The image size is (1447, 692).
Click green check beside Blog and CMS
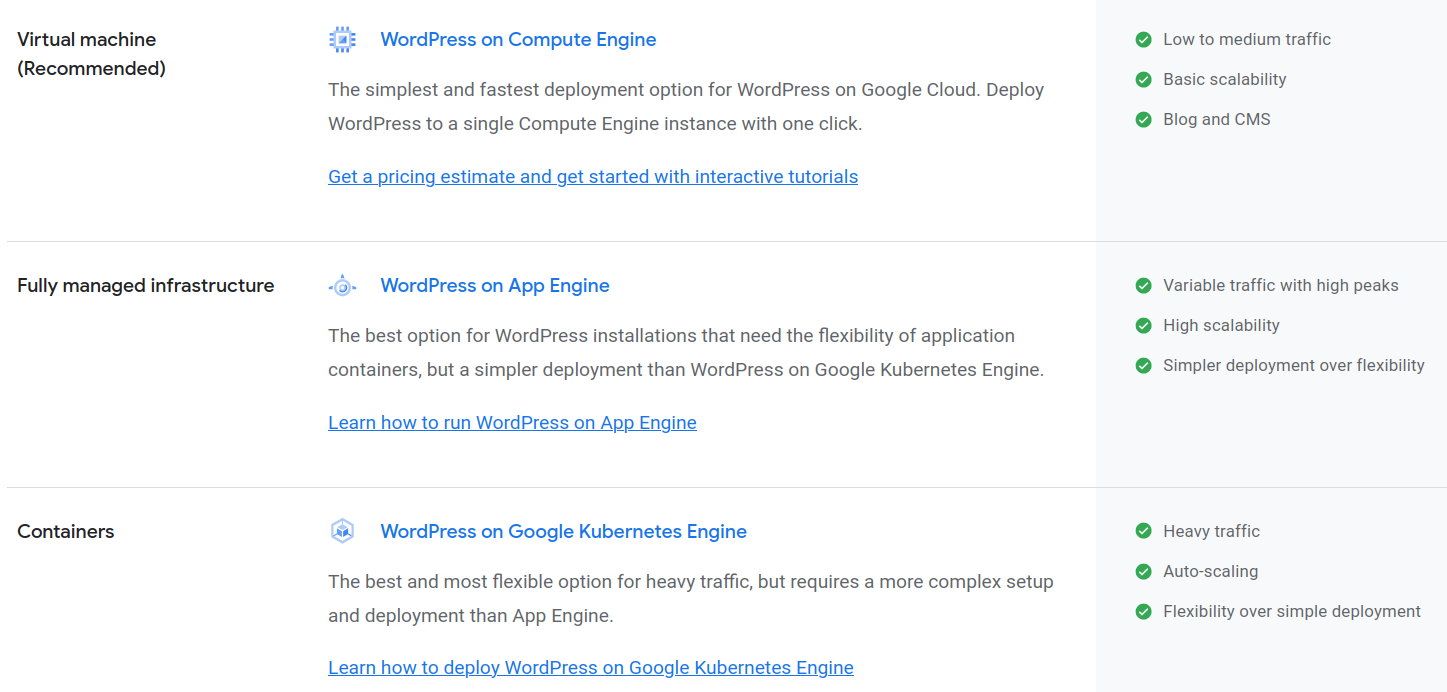[x=1143, y=120]
